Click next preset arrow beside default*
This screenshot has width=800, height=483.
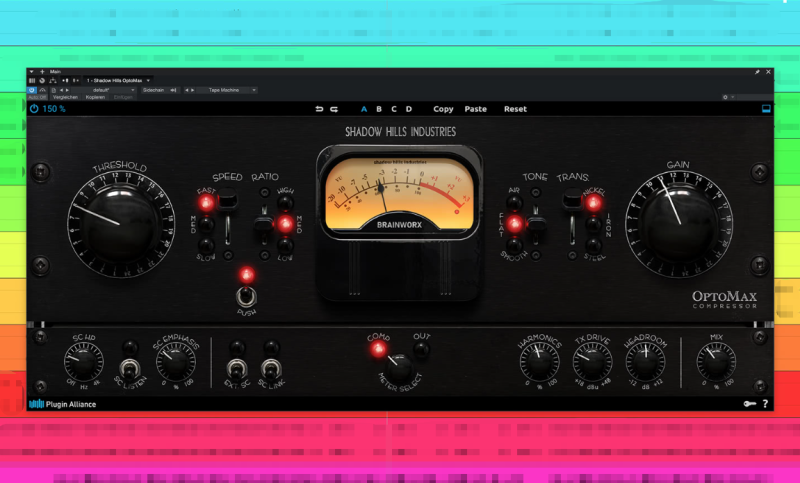[67, 90]
